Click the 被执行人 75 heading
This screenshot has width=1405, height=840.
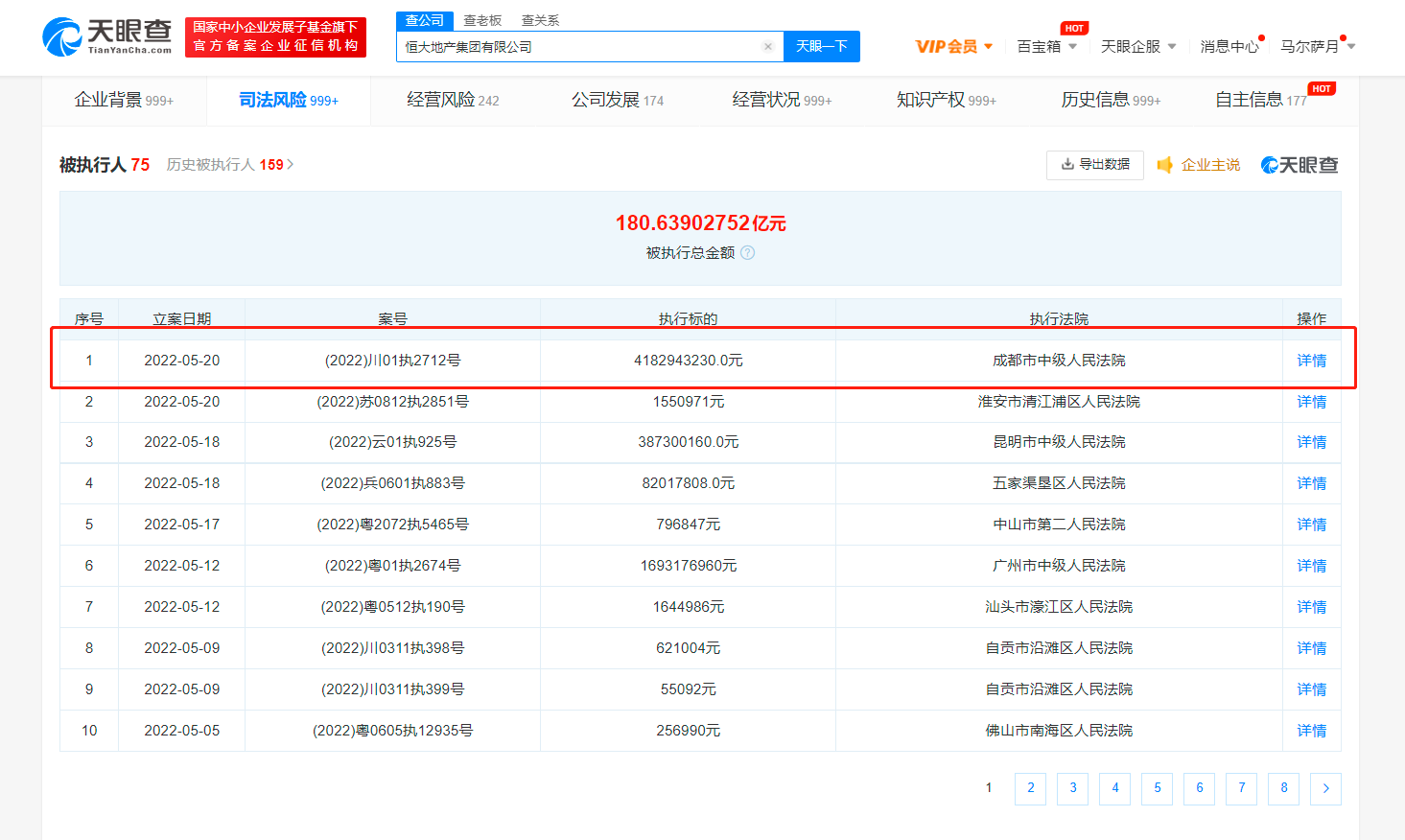pyautogui.click(x=105, y=165)
